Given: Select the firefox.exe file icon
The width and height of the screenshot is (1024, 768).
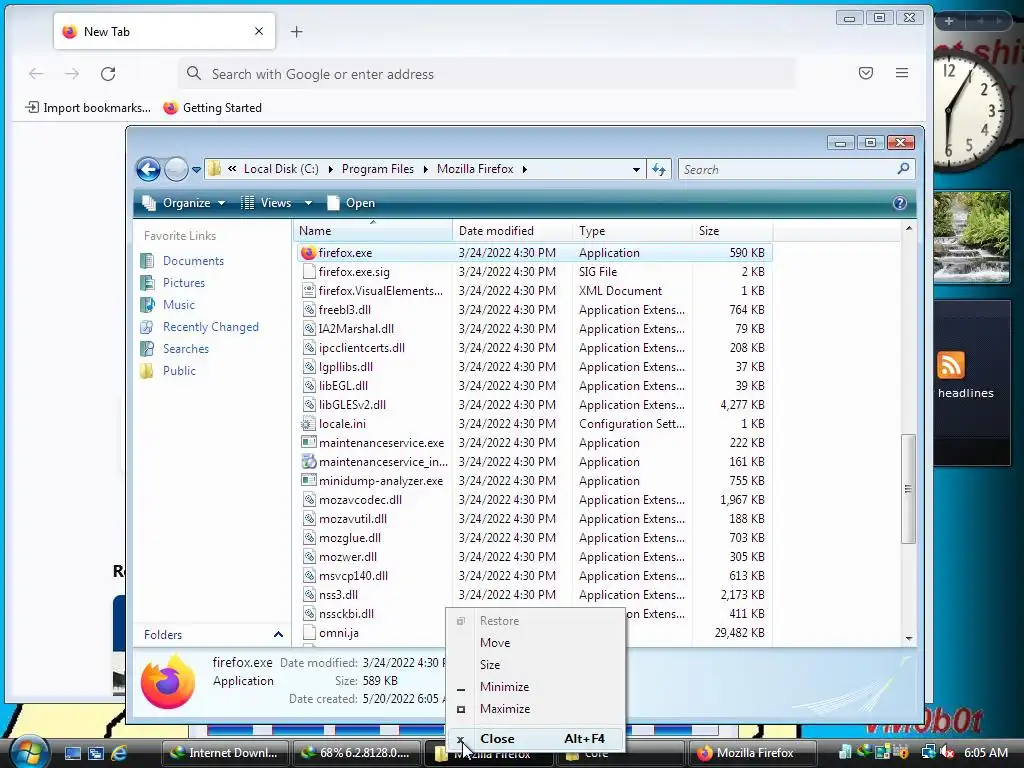Looking at the screenshot, I should 308,253.
